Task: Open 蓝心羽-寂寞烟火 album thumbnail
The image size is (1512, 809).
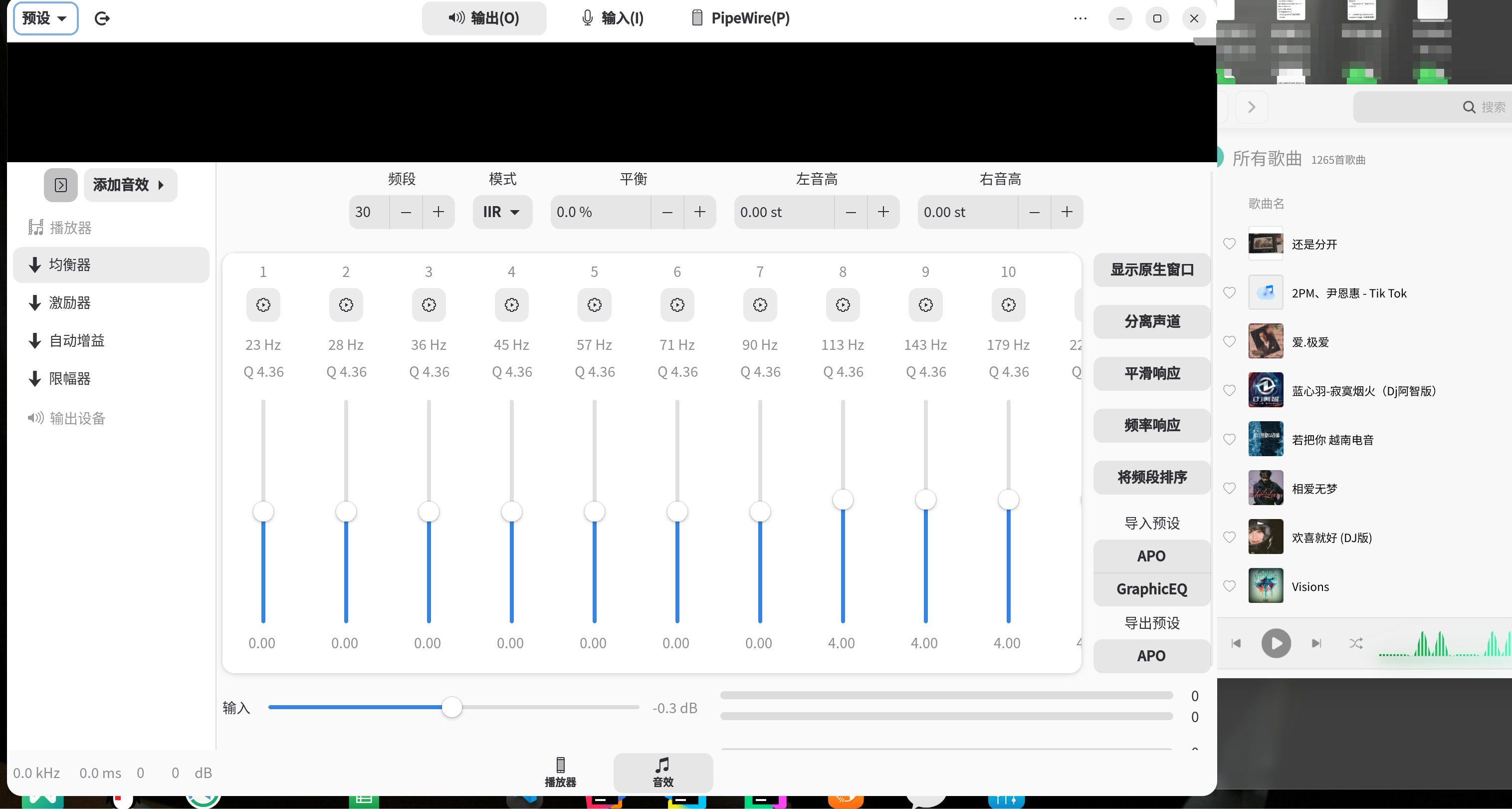Action: (1265, 390)
